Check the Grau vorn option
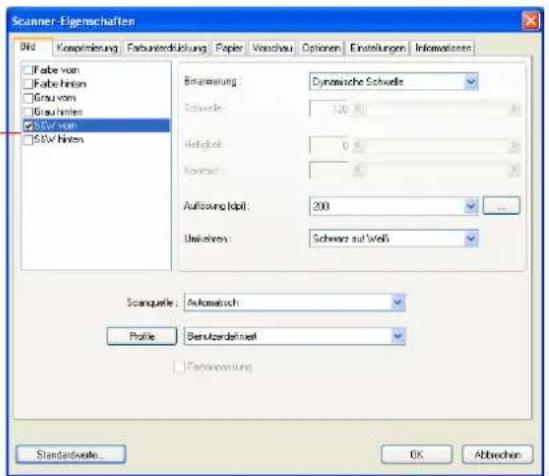Viewport: 549px width, 476px height. click(x=28, y=98)
